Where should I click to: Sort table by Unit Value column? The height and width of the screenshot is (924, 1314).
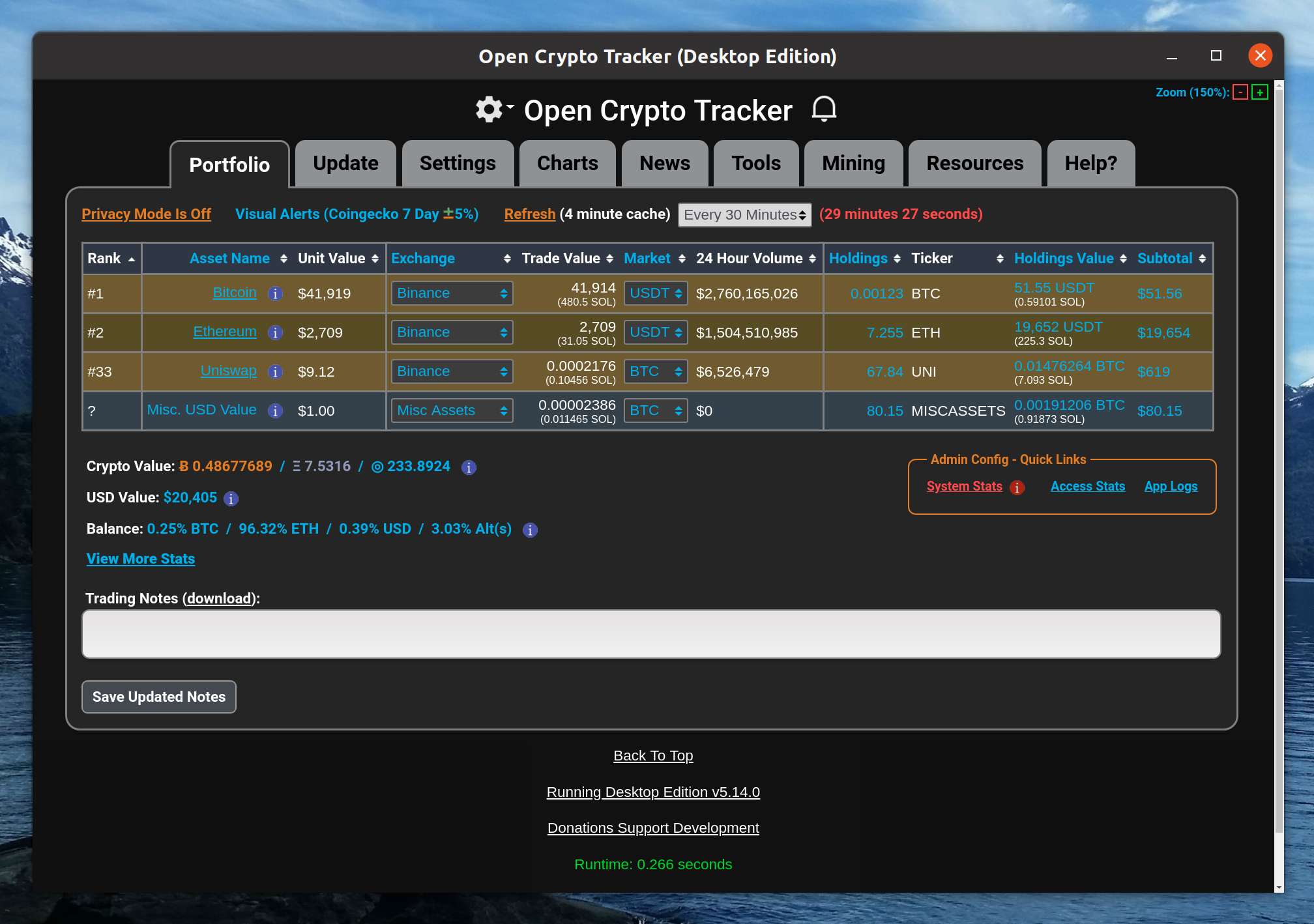[x=338, y=259]
